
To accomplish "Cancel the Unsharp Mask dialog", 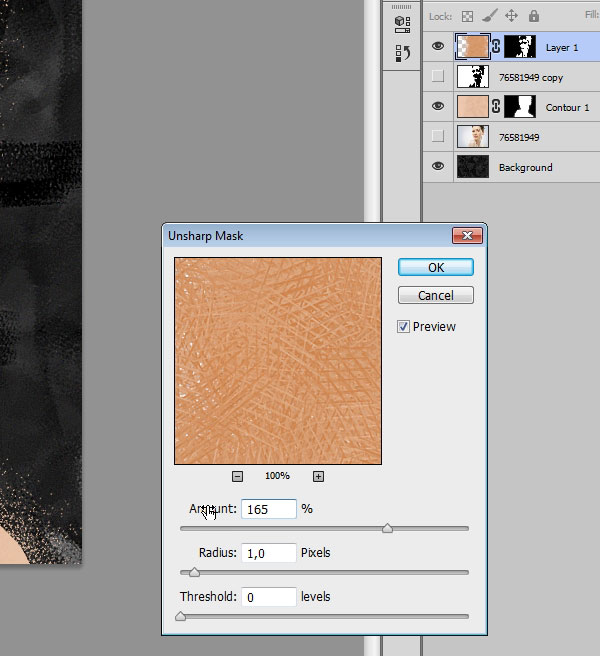I will pyautogui.click(x=435, y=295).
